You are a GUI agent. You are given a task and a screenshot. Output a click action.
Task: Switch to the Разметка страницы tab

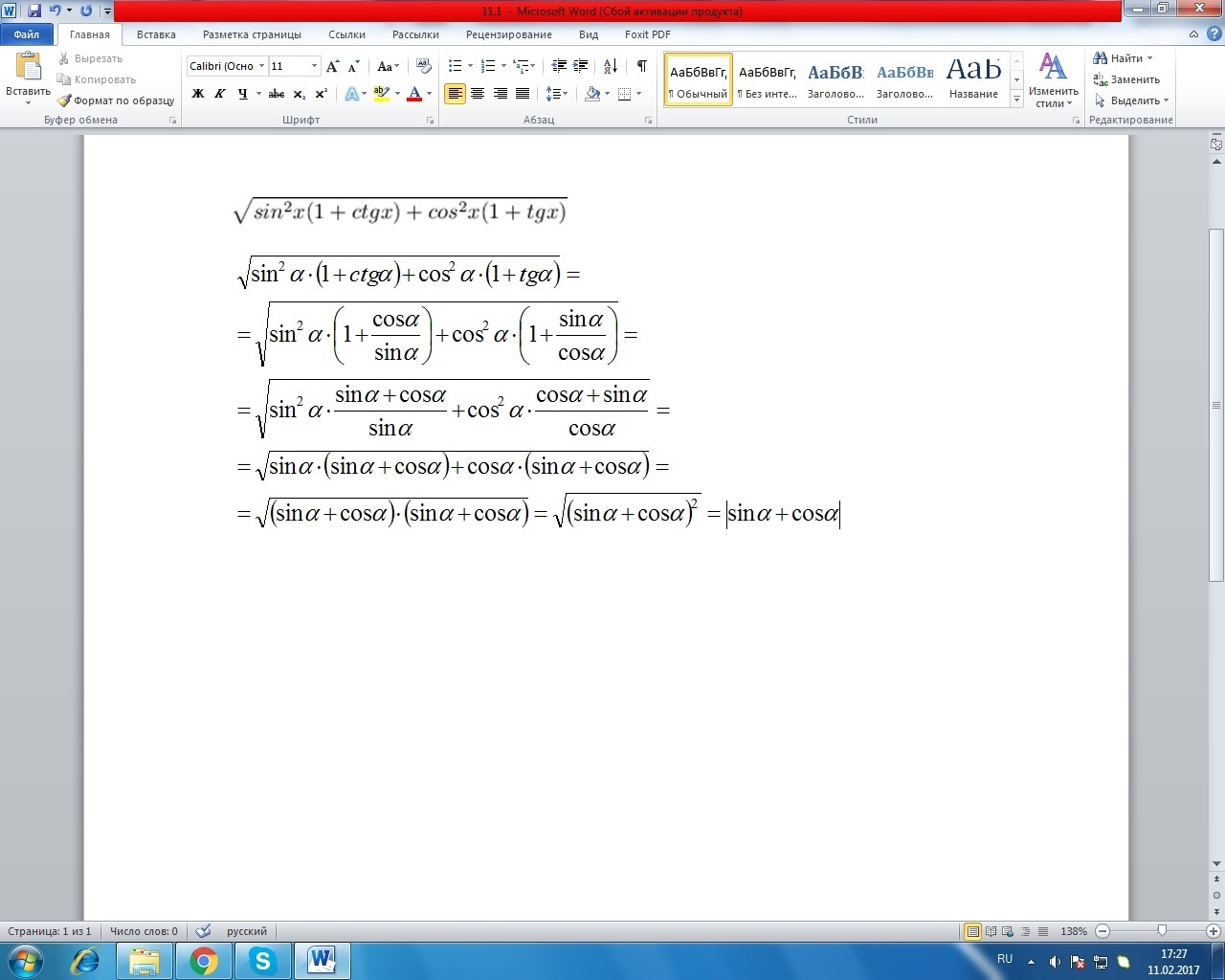(x=252, y=34)
